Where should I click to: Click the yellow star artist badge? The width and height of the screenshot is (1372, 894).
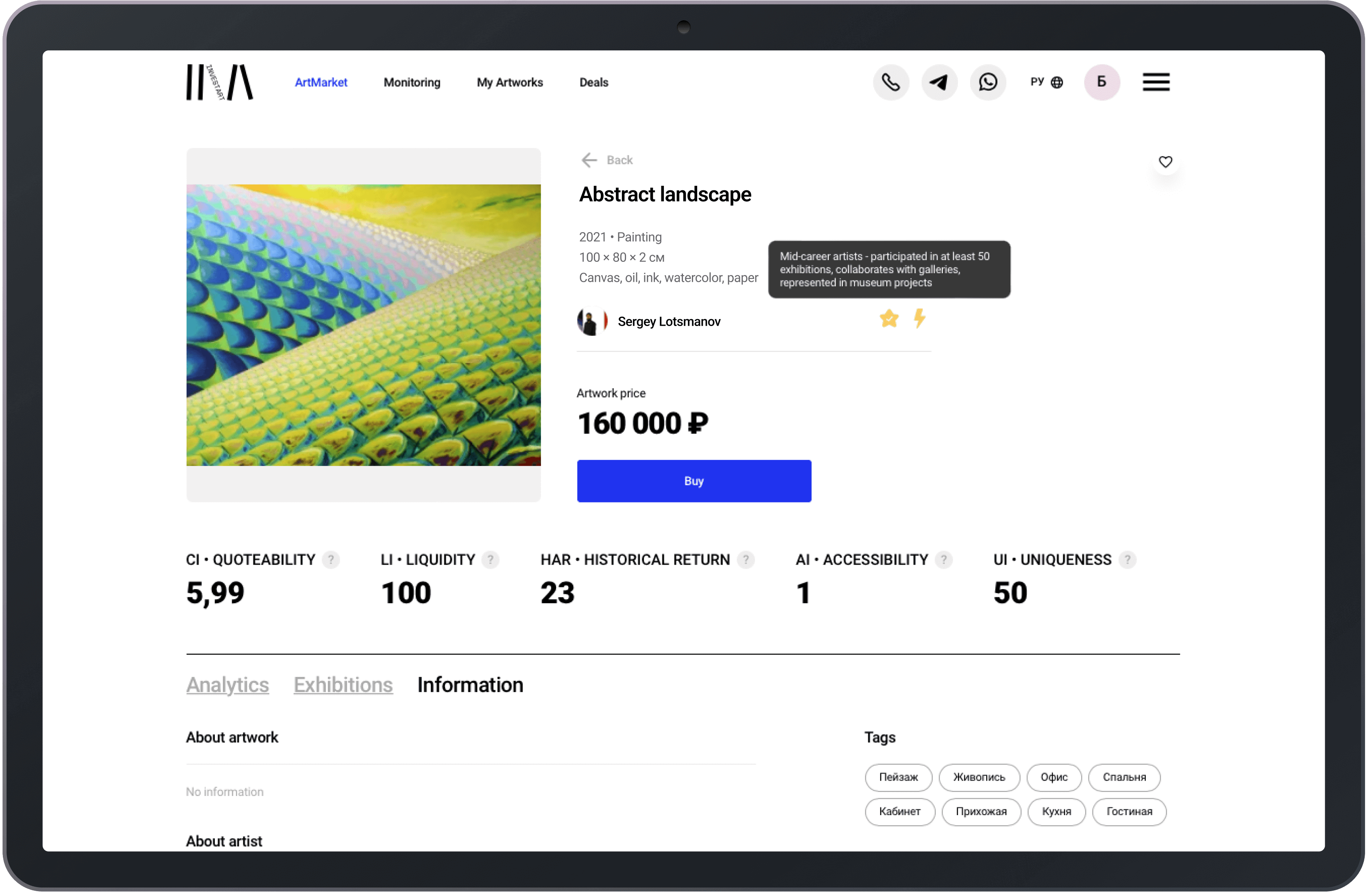point(889,318)
